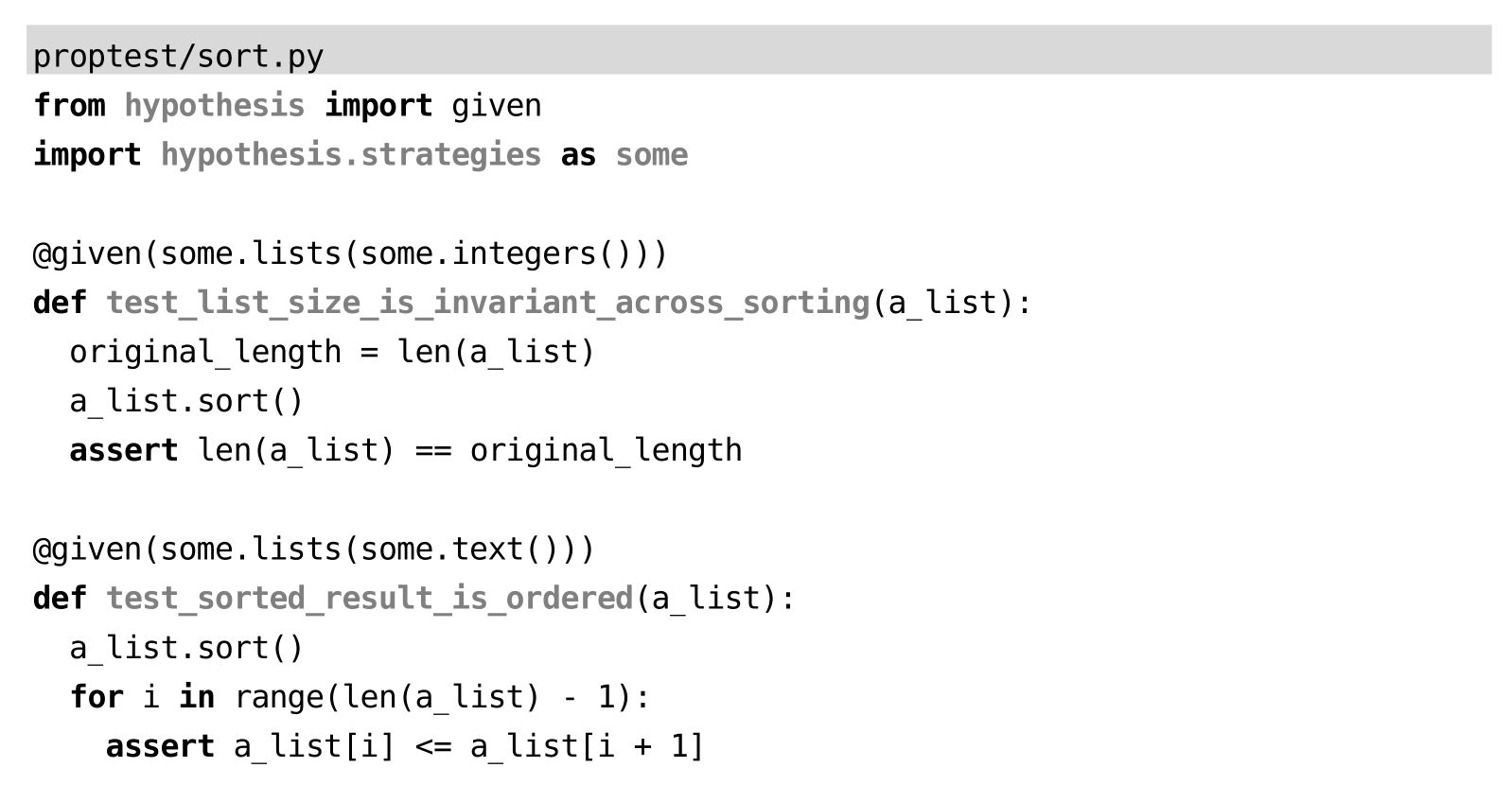Click the "=" sign after original_length
The width and height of the screenshot is (1512, 785).
(369, 352)
